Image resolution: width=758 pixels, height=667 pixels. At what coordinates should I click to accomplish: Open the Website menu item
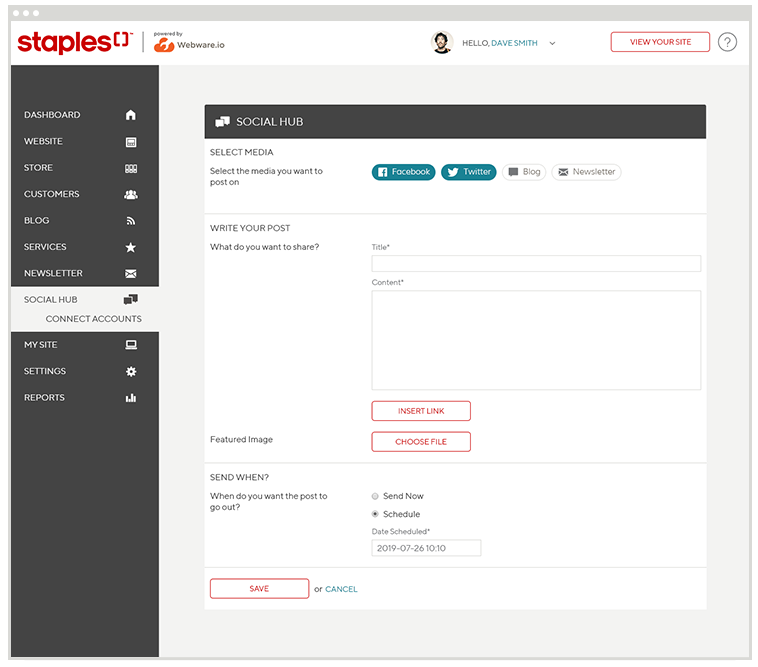pyautogui.click(x=44, y=142)
